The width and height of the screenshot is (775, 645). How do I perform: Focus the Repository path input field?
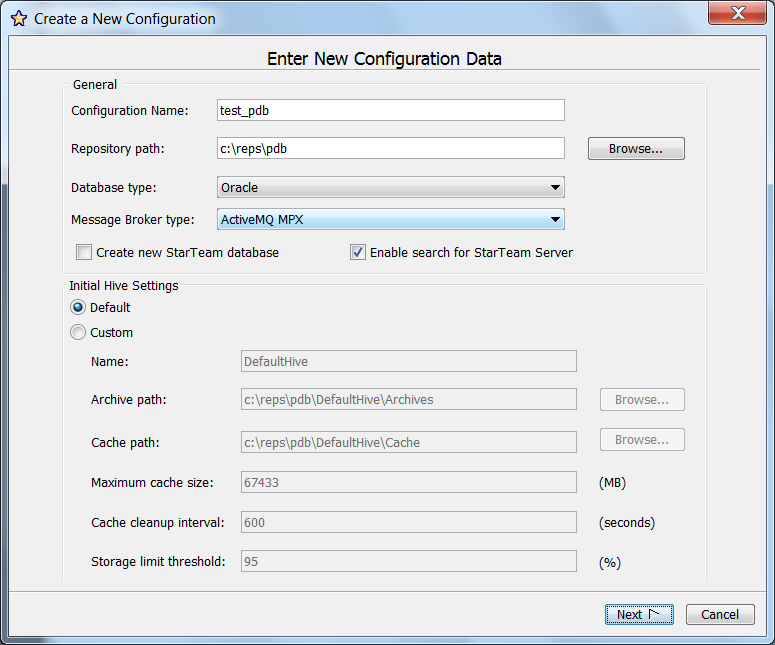390,148
